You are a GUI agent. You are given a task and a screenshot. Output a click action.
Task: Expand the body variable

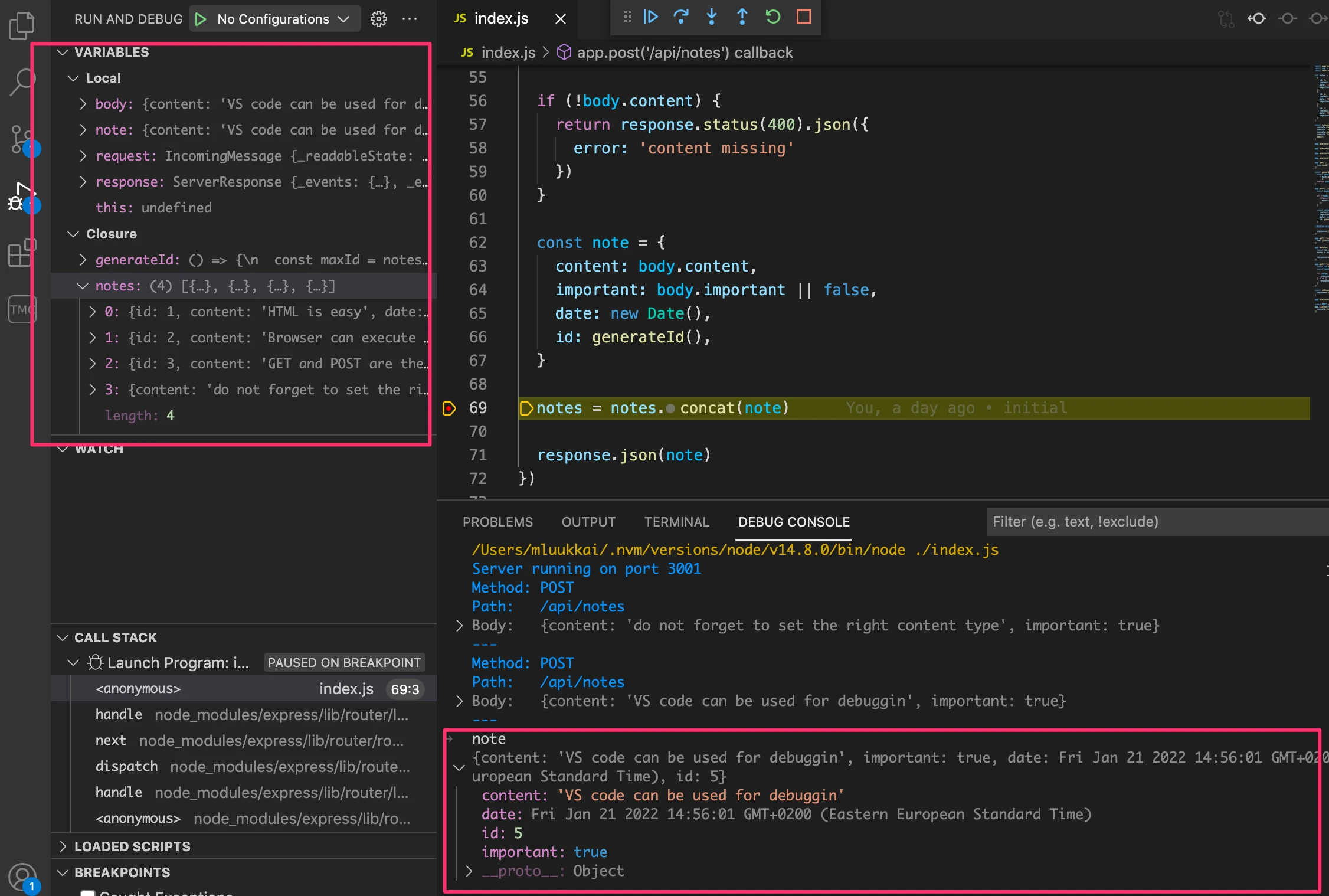click(83, 104)
